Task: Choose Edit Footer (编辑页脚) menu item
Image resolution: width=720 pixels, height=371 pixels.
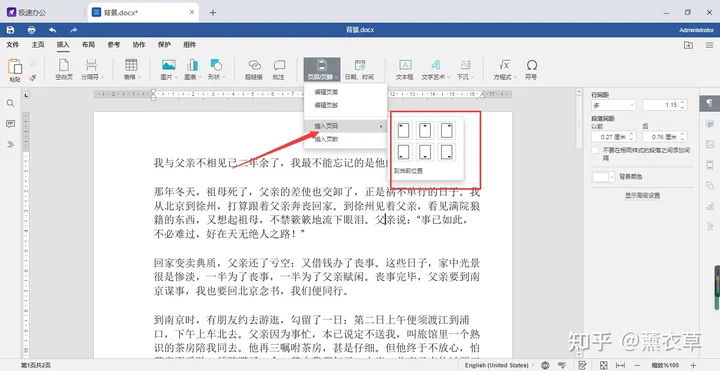Action: (346, 105)
